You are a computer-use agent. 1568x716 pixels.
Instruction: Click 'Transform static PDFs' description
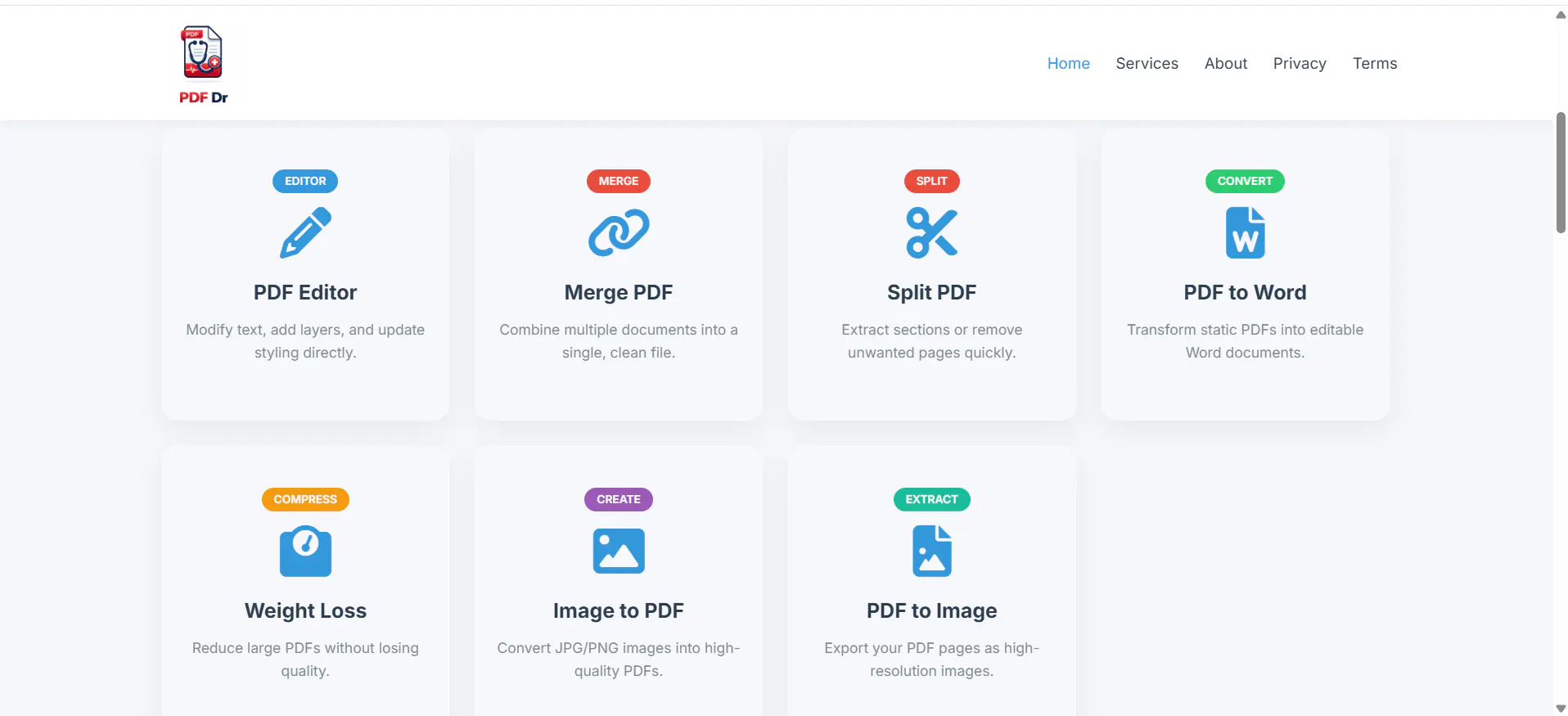[x=1245, y=341]
